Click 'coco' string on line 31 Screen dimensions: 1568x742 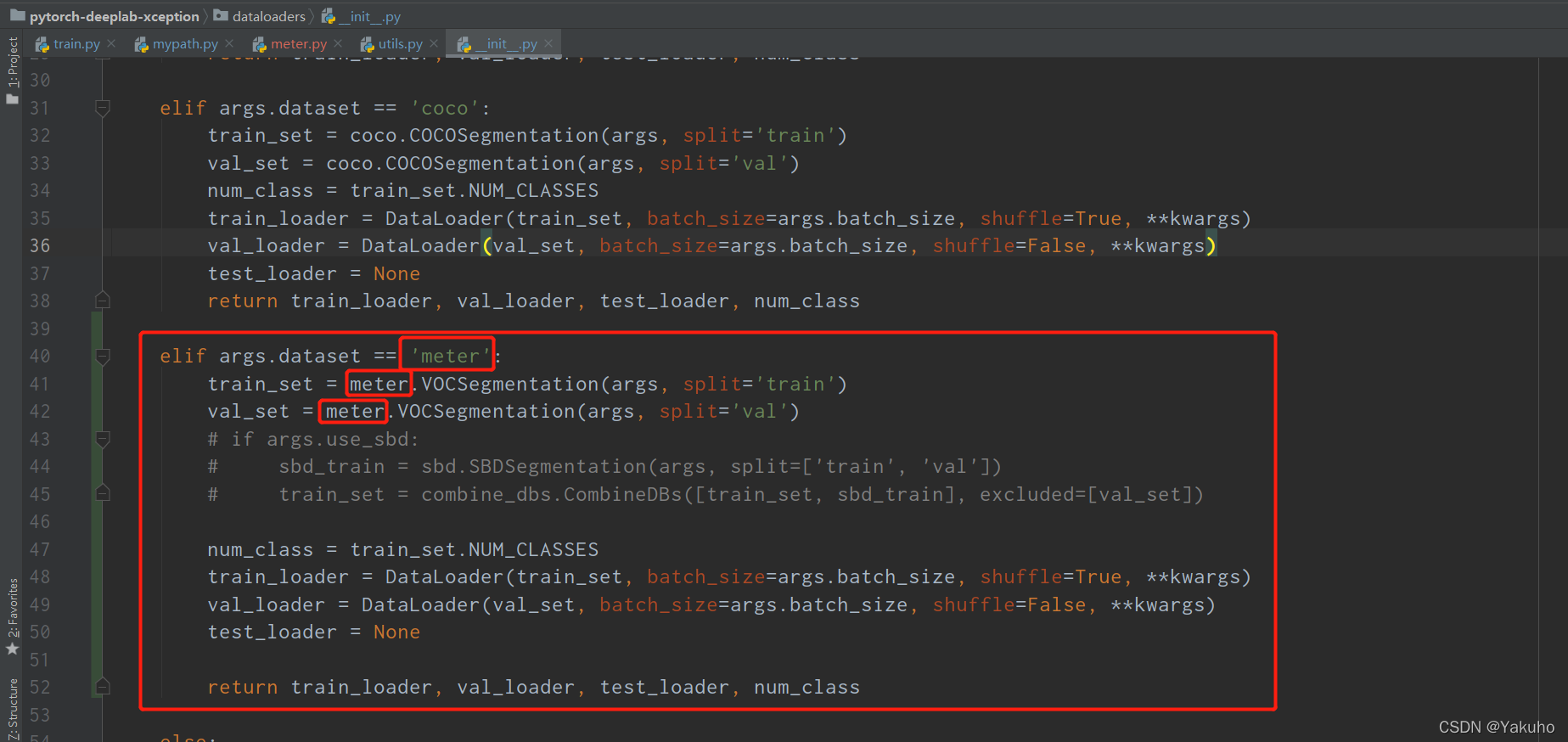coord(445,108)
